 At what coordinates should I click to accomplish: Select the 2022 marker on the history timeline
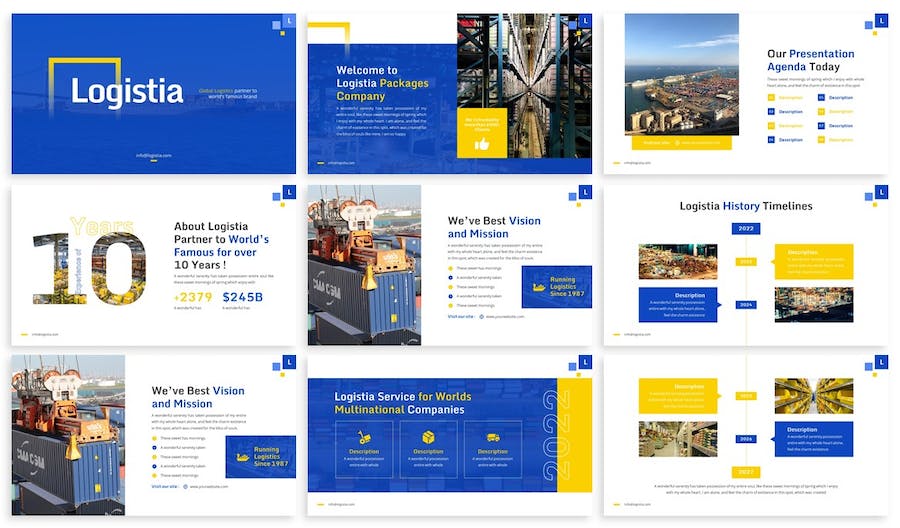pos(746,228)
